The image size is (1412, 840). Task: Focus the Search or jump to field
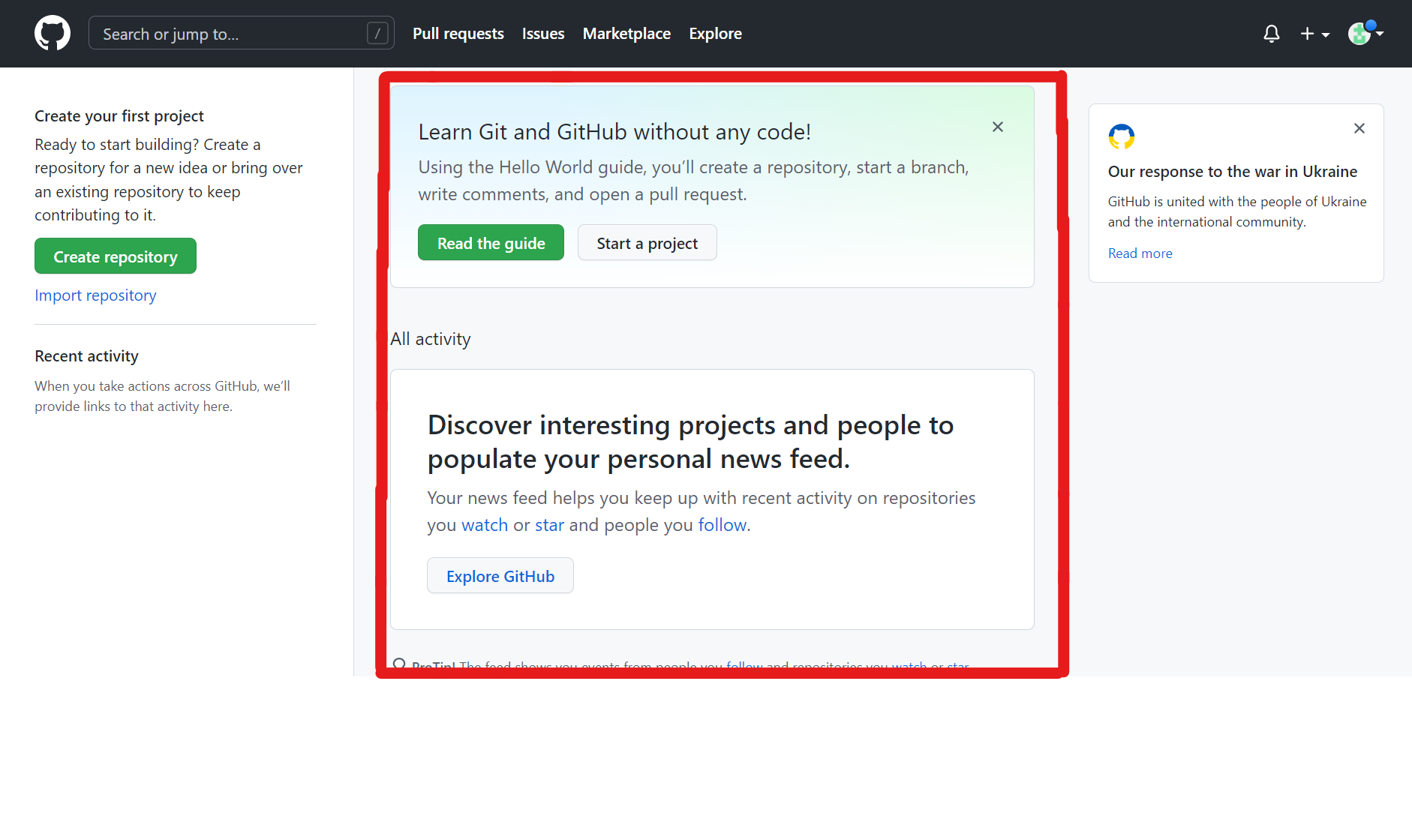[x=241, y=33]
